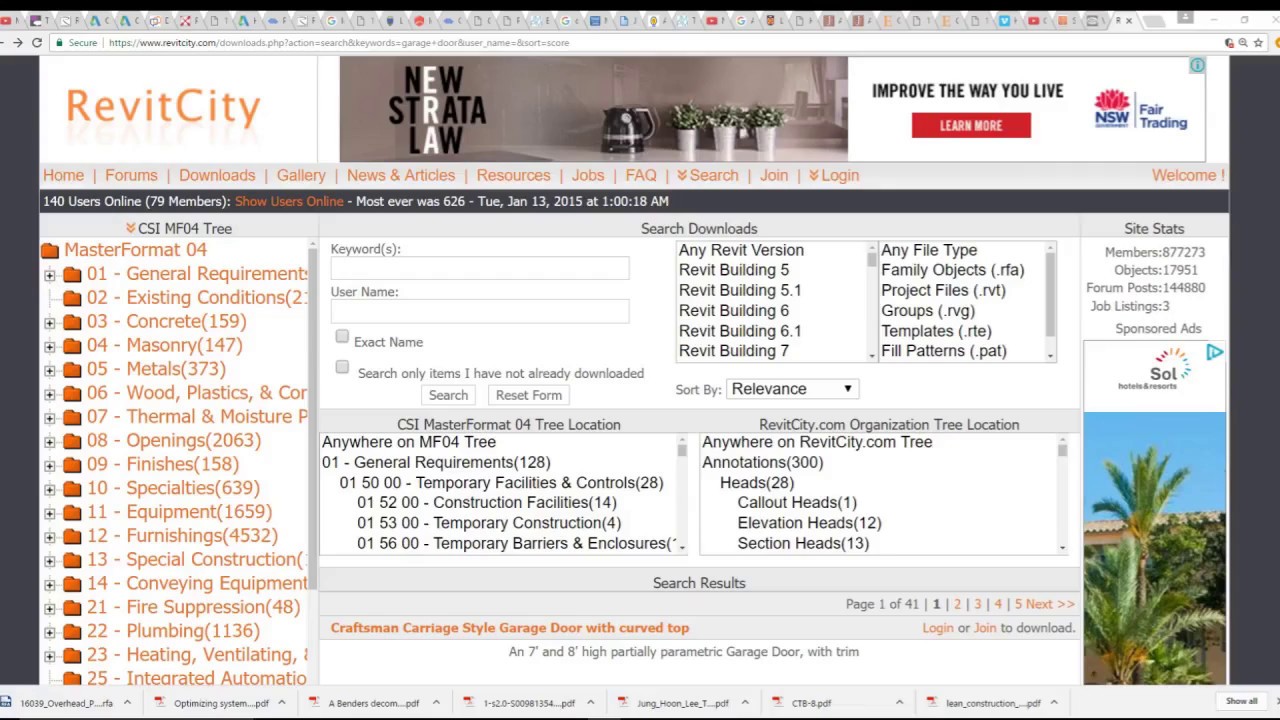Click the folder icon beside 10 - Specialties
This screenshot has height=720, width=1280.
[x=72, y=489]
